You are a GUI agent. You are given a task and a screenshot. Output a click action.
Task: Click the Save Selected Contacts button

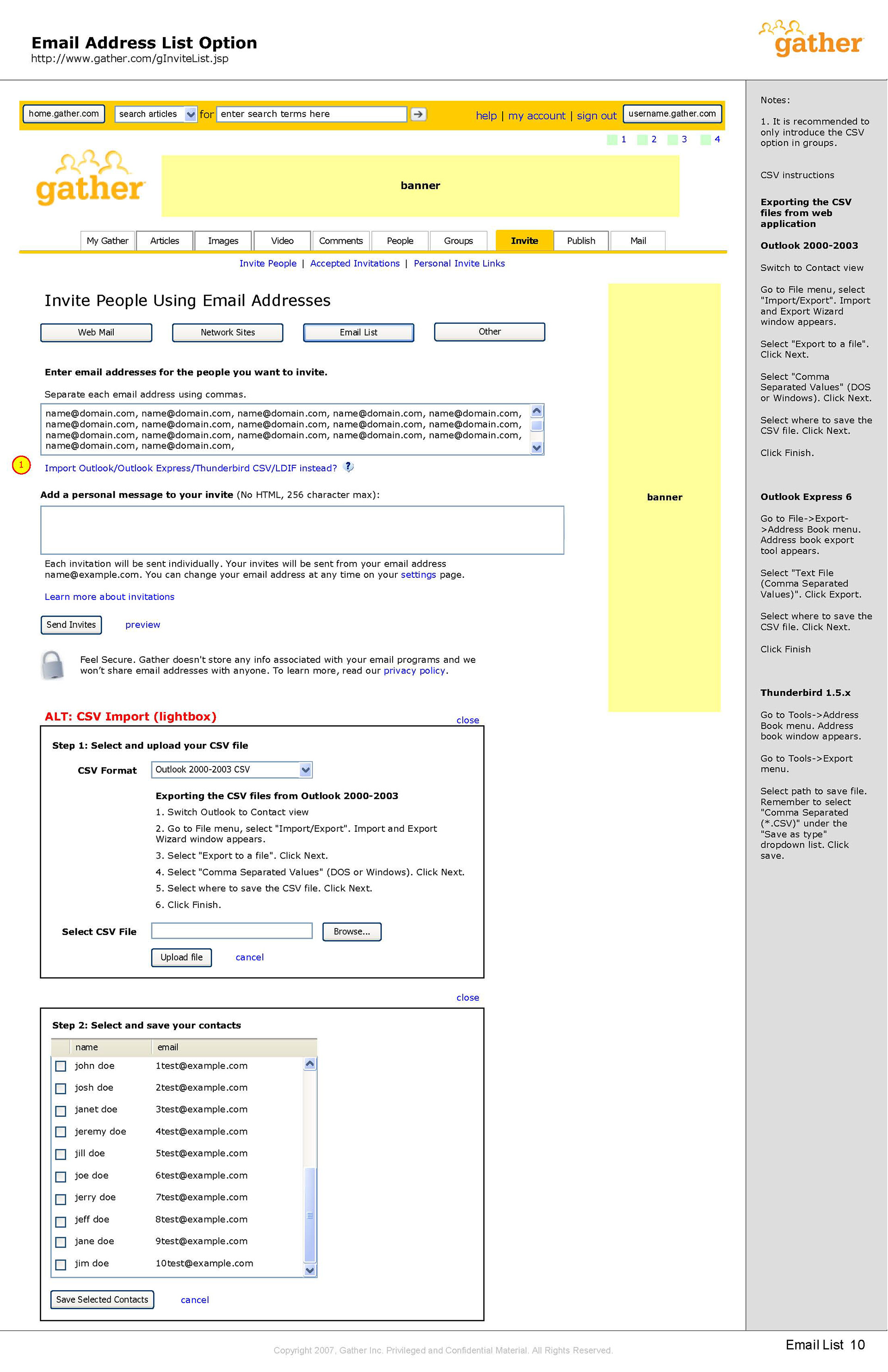click(103, 1299)
